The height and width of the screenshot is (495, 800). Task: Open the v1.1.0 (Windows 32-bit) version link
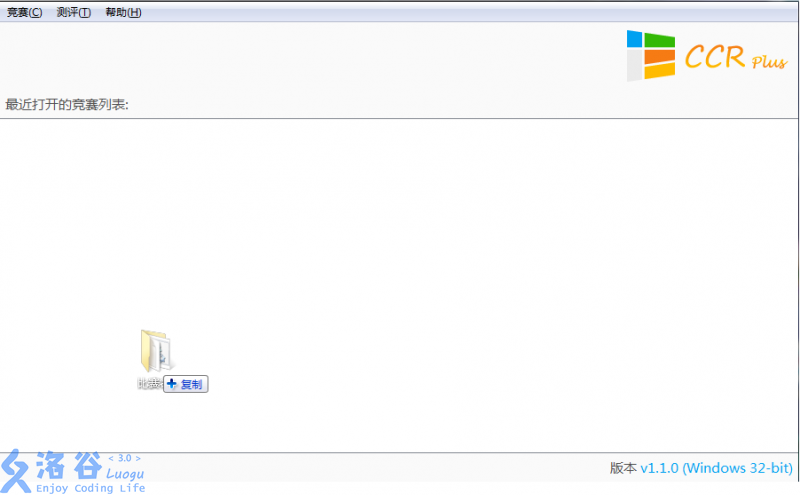(716, 468)
